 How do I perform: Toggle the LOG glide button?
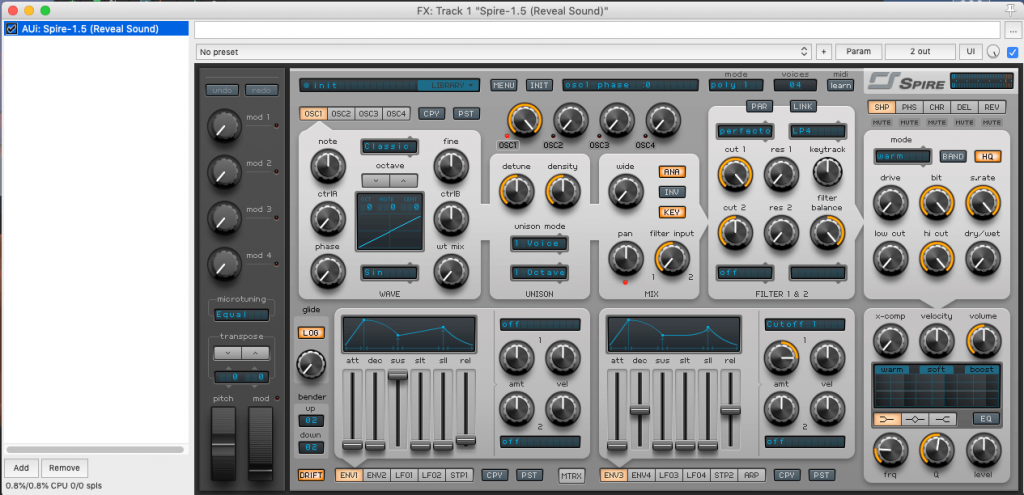(311, 332)
